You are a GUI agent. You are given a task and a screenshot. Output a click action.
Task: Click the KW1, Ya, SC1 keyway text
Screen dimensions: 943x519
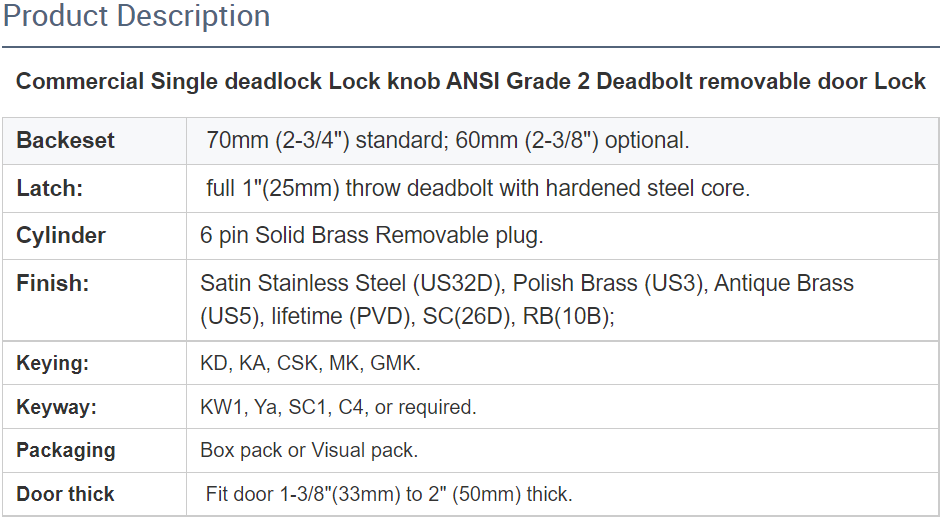tap(338, 407)
